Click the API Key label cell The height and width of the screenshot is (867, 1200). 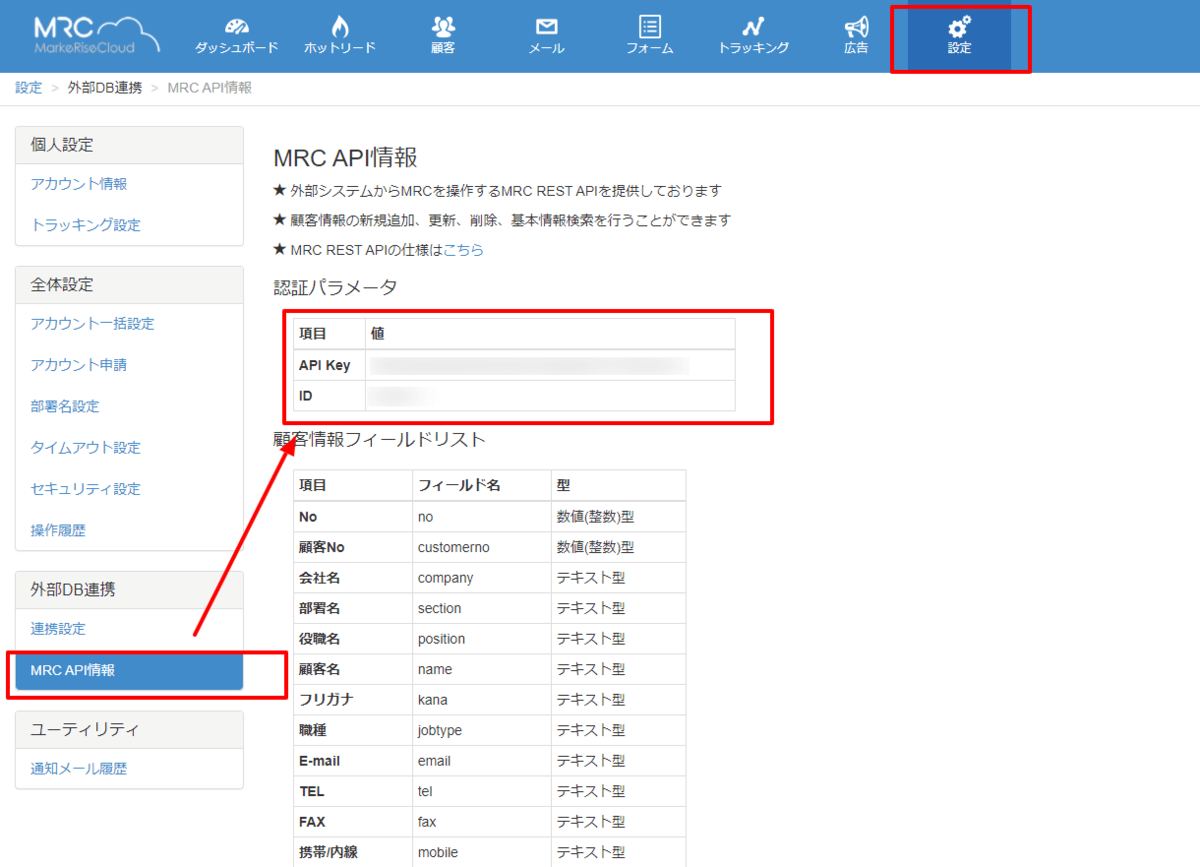(329, 365)
